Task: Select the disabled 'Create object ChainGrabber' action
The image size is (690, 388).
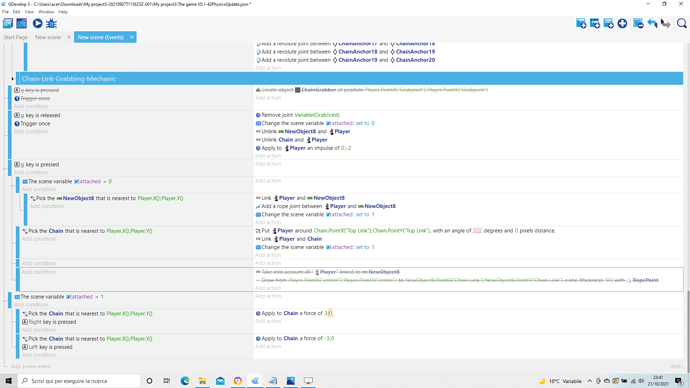Action: pos(372,90)
